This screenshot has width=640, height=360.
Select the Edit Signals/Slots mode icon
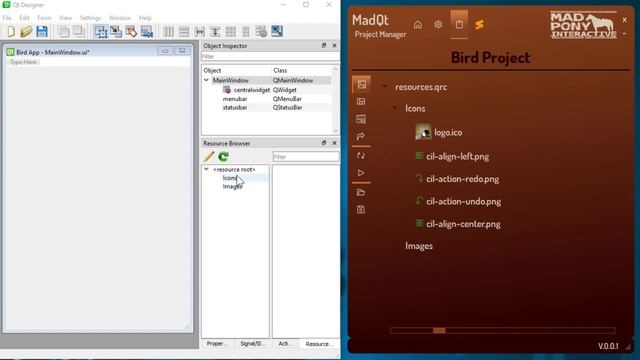click(x=116, y=31)
